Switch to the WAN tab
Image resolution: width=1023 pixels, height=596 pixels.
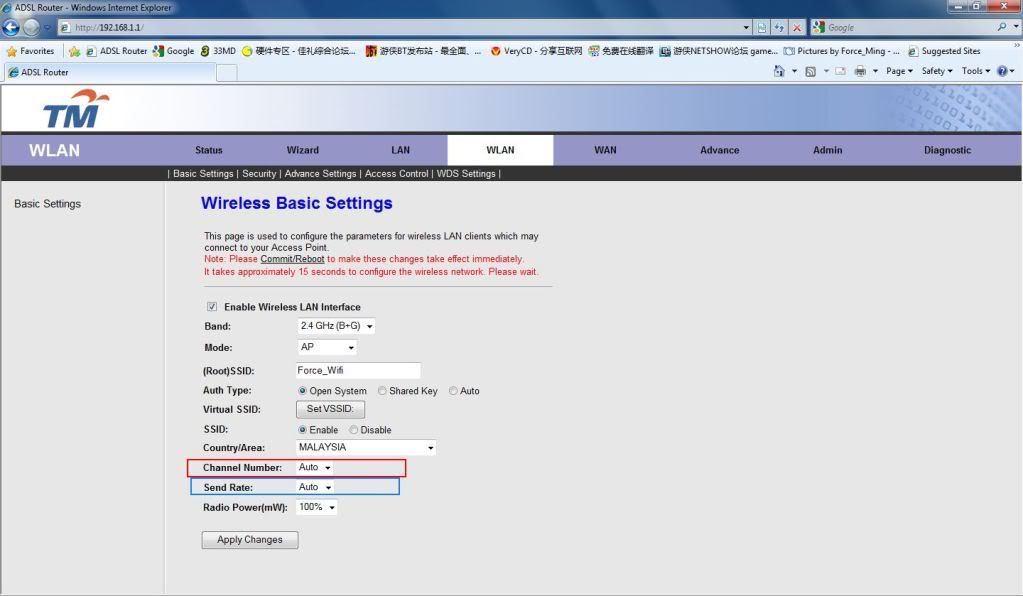point(605,150)
